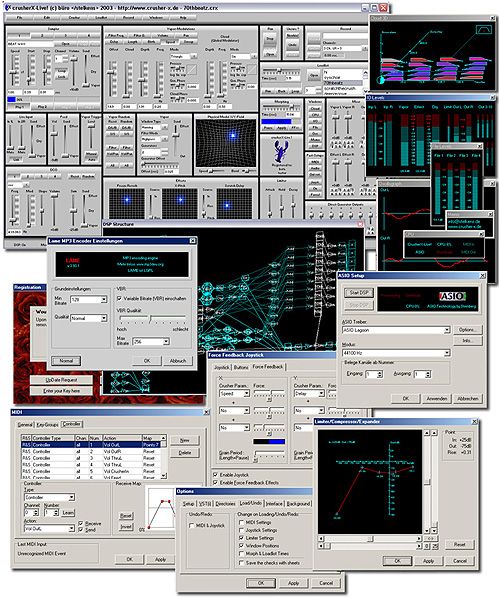Open the Setup tab in Options
Screen dimensions: 500x598
click(x=188, y=503)
